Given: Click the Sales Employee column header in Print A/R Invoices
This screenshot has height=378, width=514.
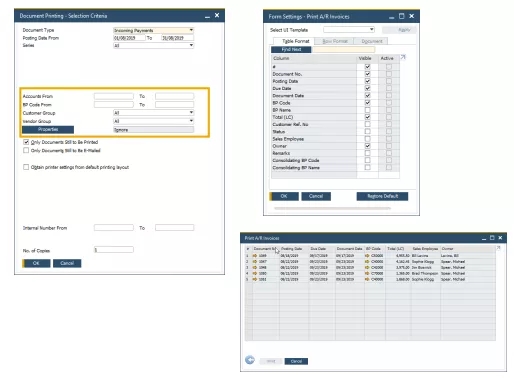Looking at the screenshot, I should (425, 249).
